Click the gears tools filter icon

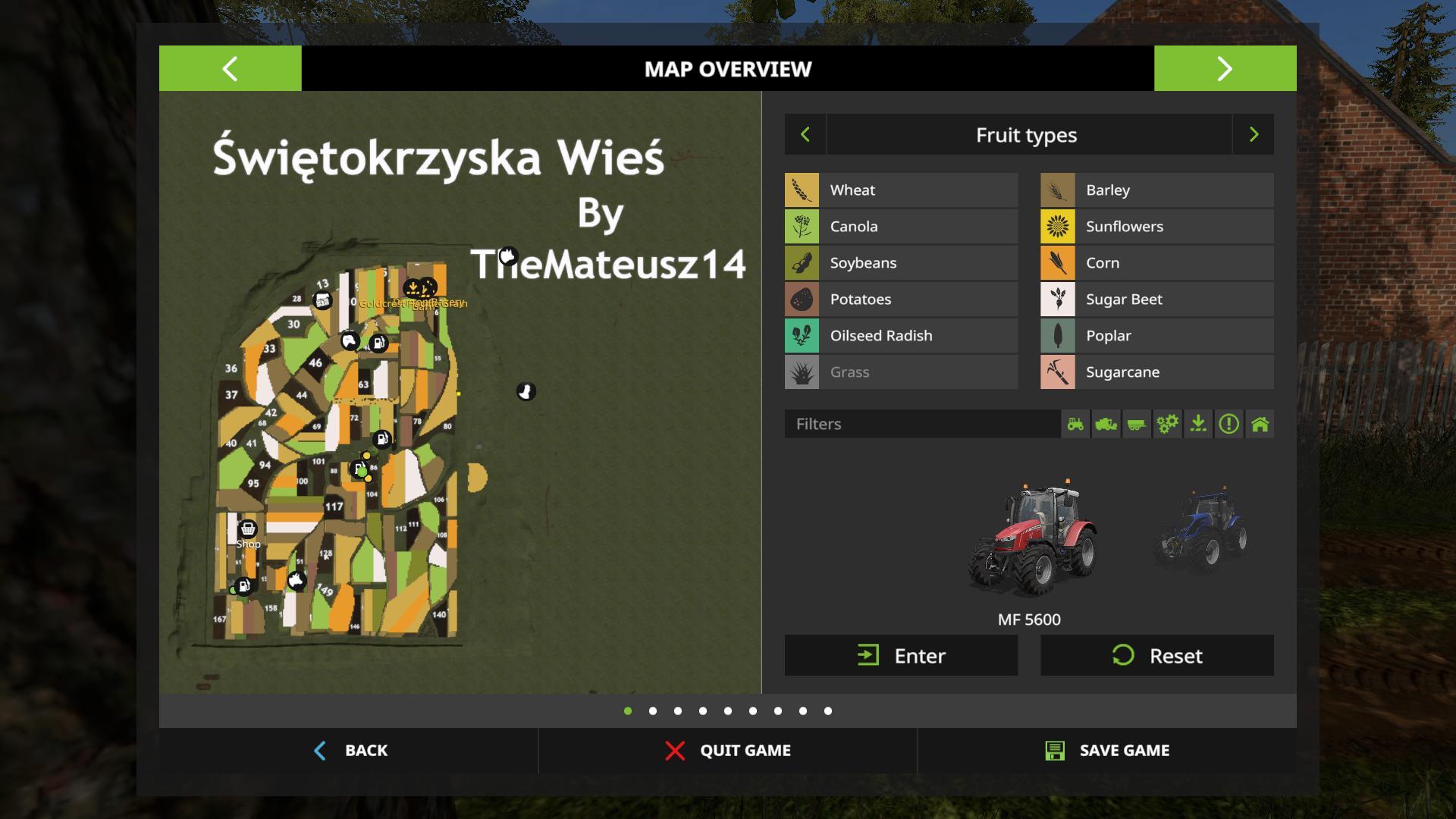[1168, 424]
